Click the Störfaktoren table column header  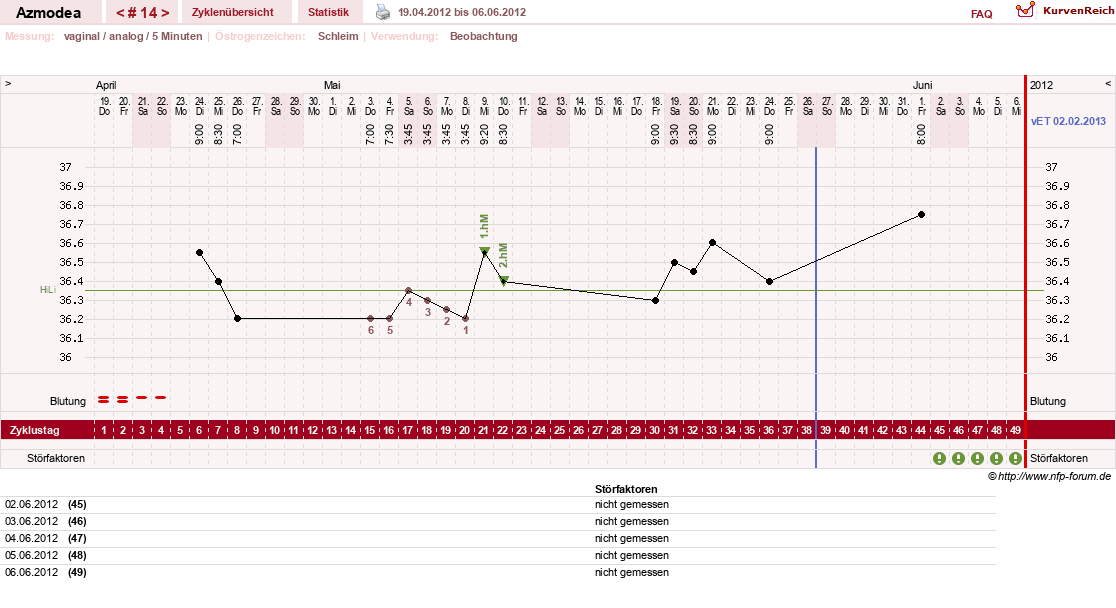pyautogui.click(x=626, y=489)
